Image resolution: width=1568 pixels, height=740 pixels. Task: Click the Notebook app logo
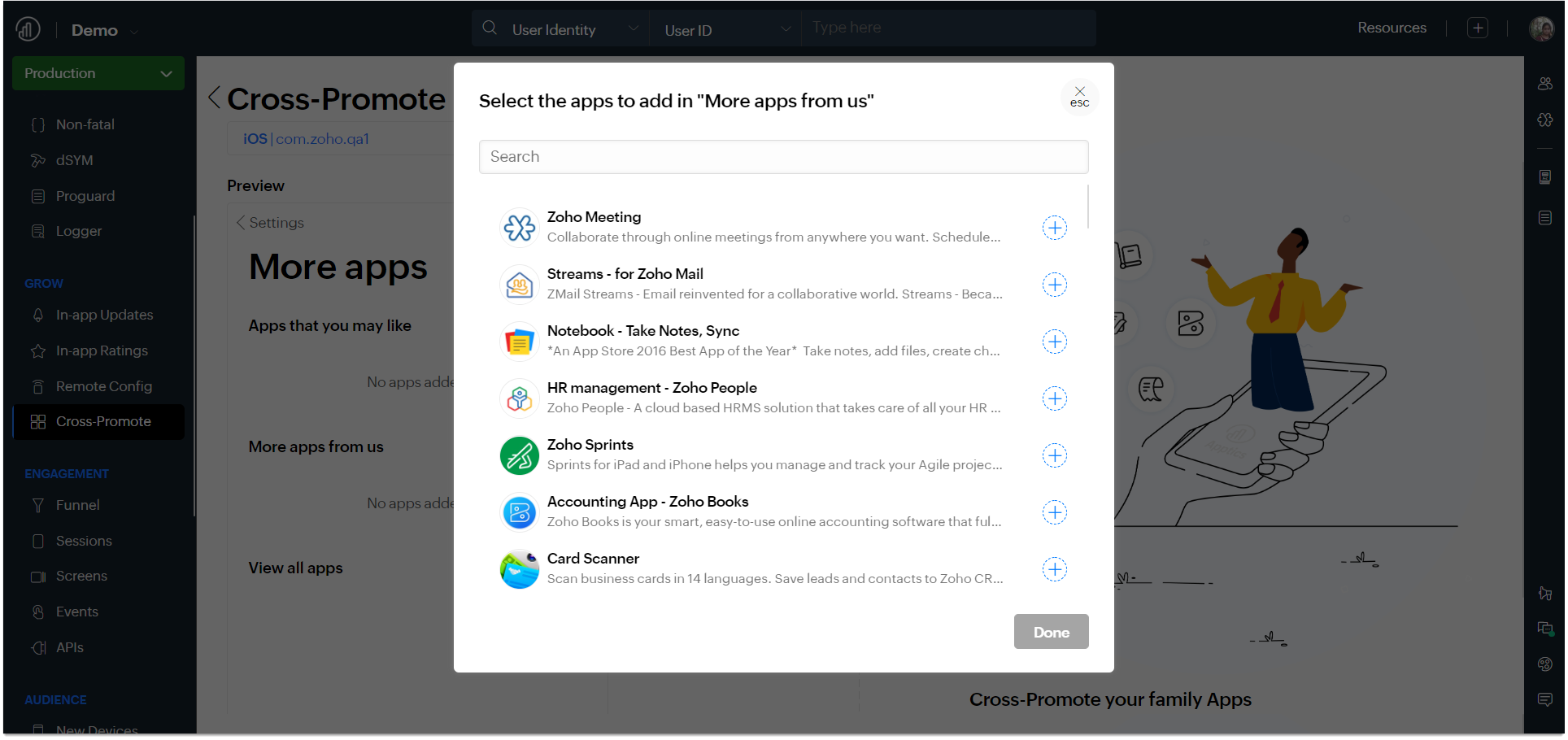(520, 342)
